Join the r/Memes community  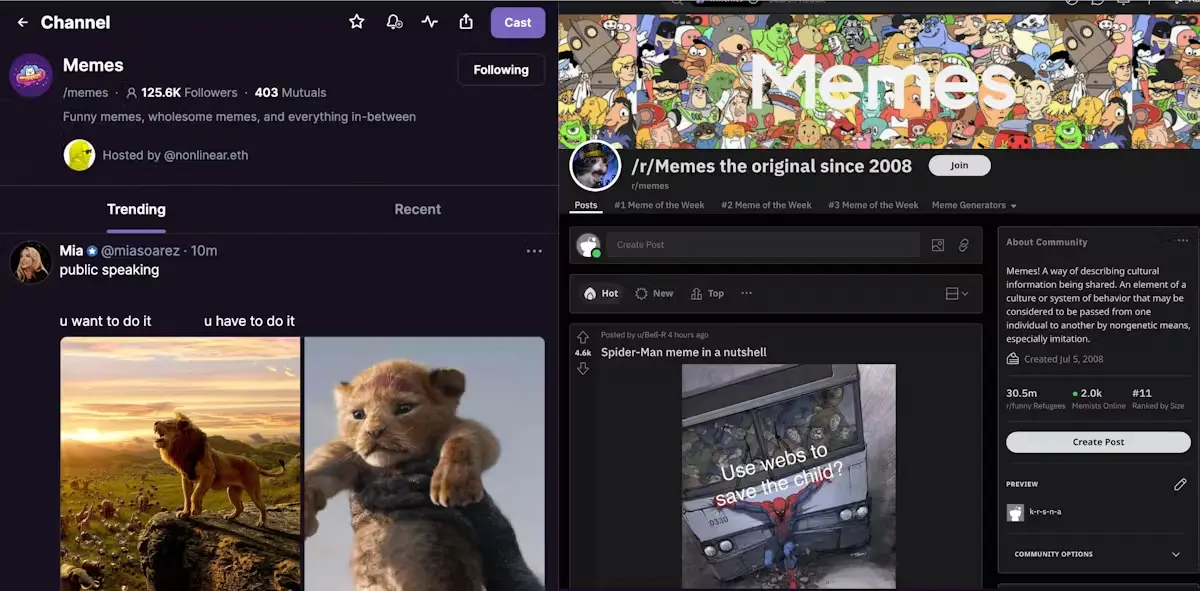(x=959, y=165)
